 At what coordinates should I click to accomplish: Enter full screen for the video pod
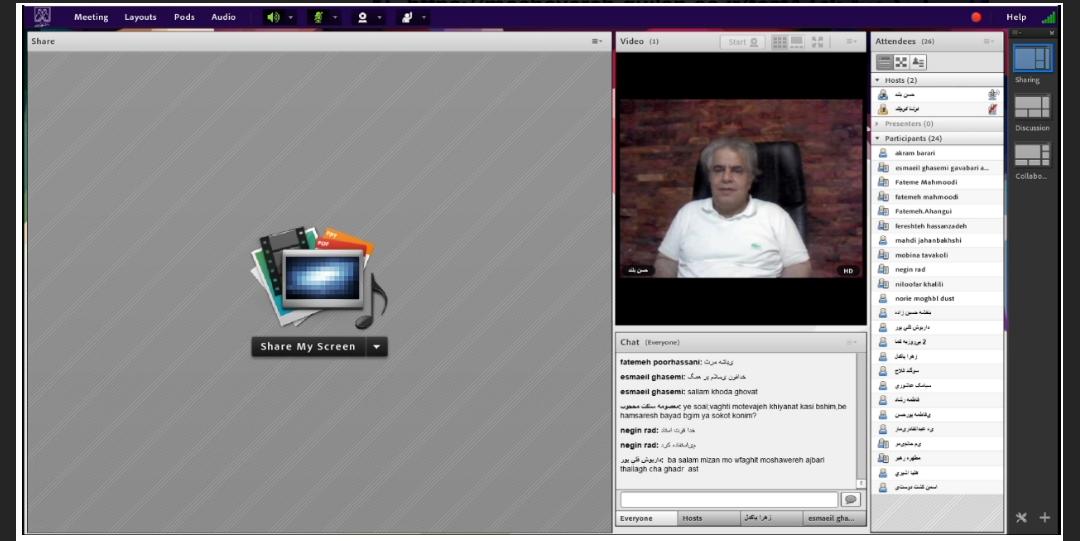click(x=817, y=42)
